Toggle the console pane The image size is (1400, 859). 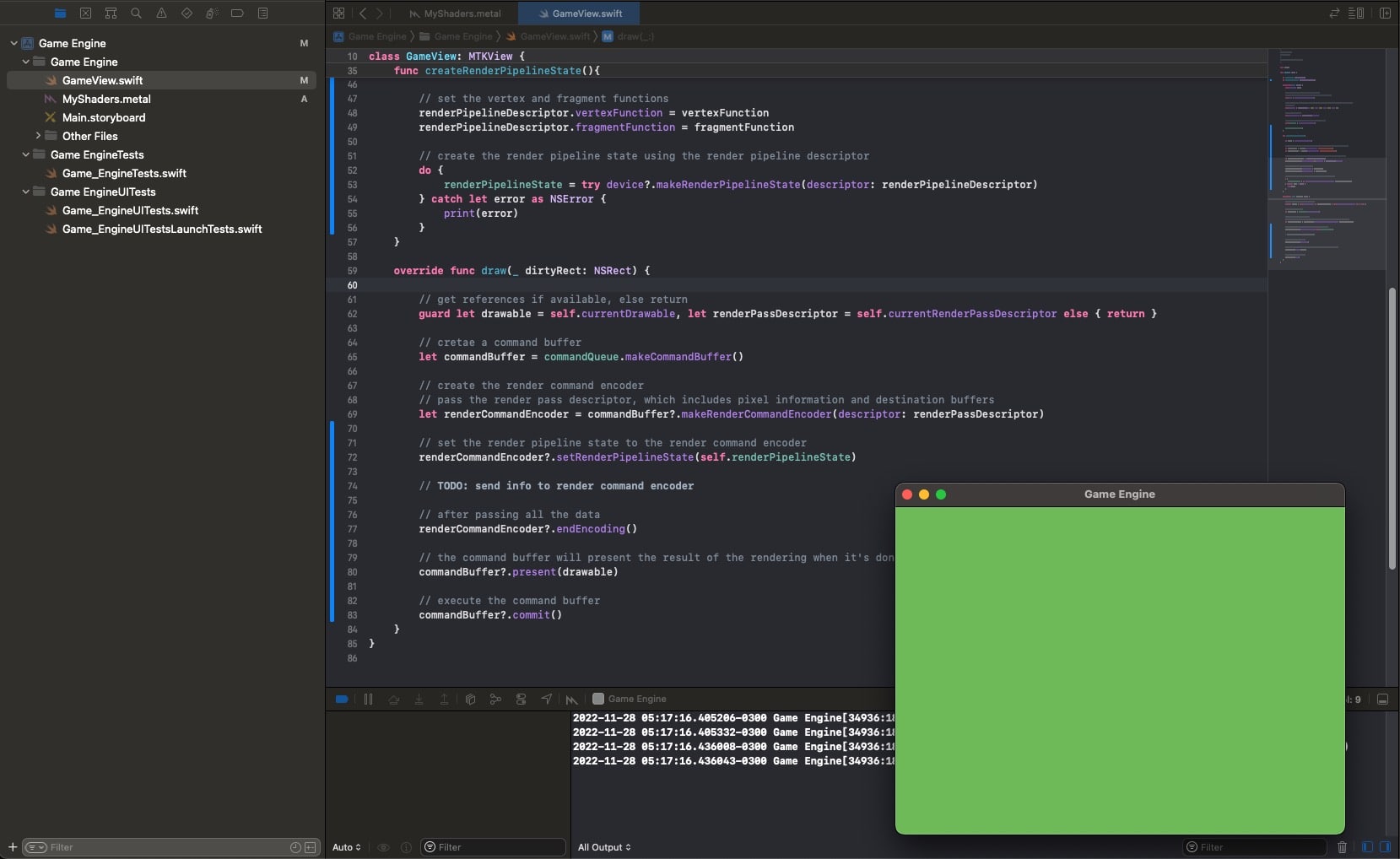tap(1385, 847)
